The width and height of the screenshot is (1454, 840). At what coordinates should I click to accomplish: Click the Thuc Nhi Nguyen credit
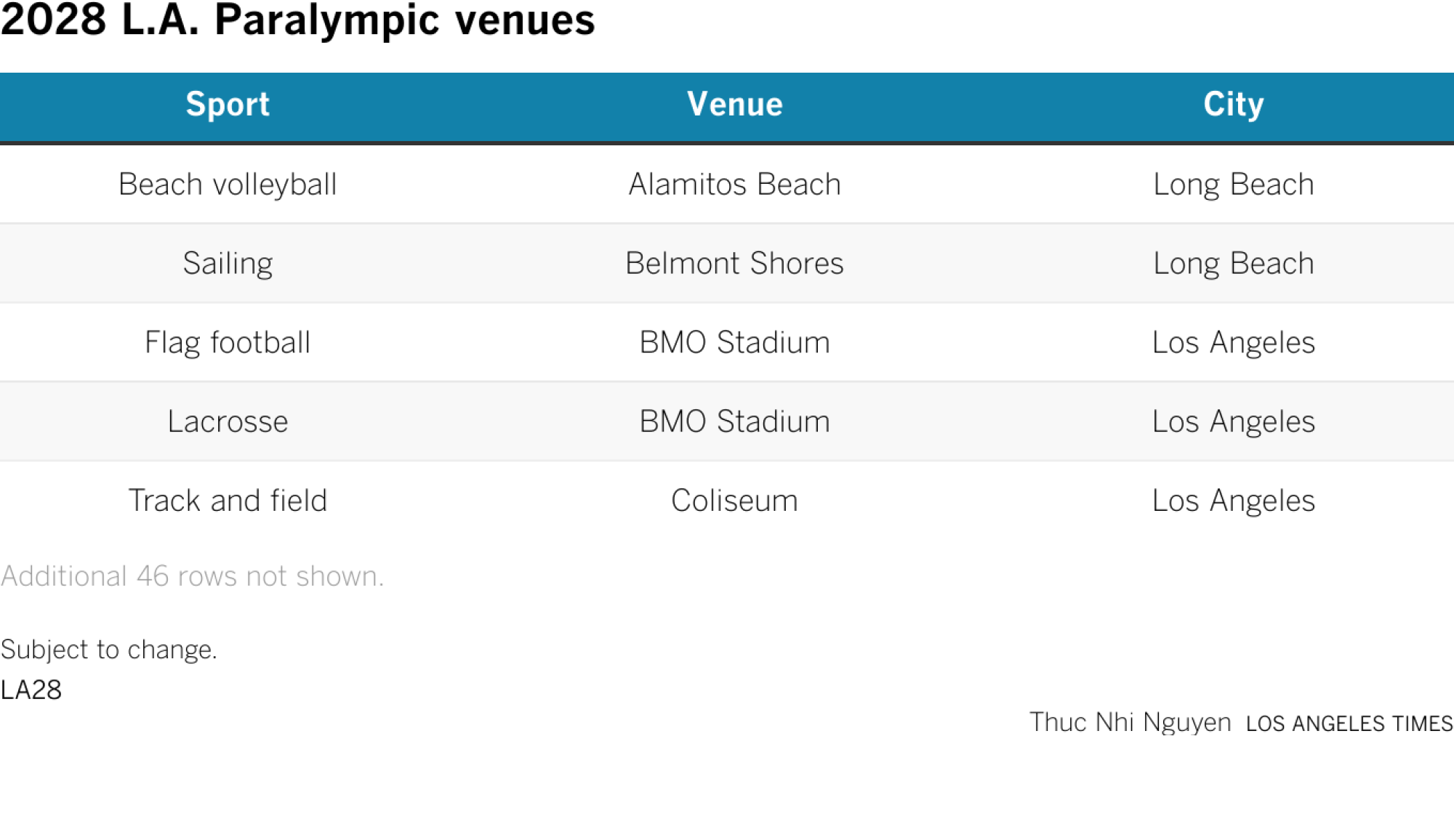click(1130, 722)
